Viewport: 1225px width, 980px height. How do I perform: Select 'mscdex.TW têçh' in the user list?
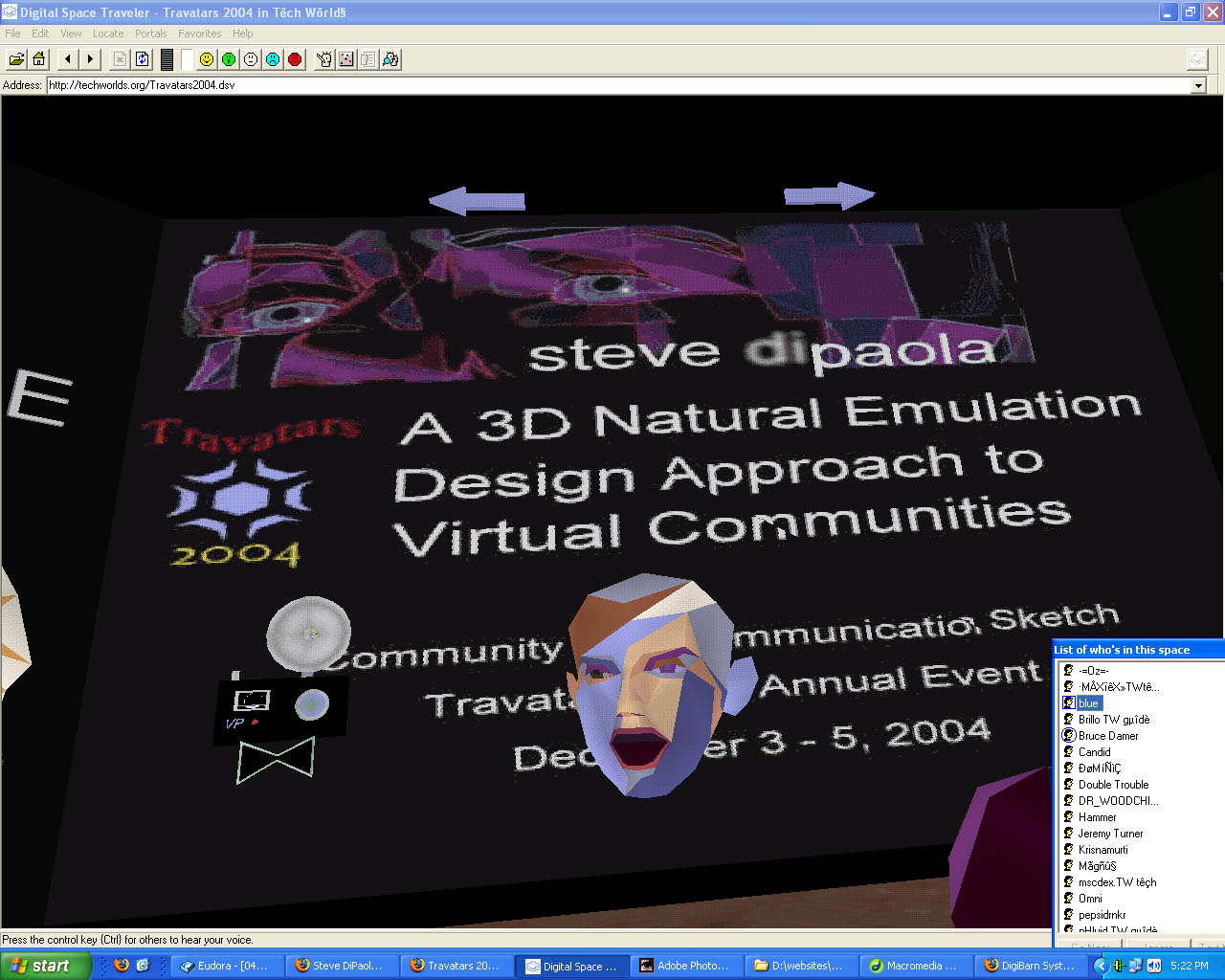pos(1117,882)
